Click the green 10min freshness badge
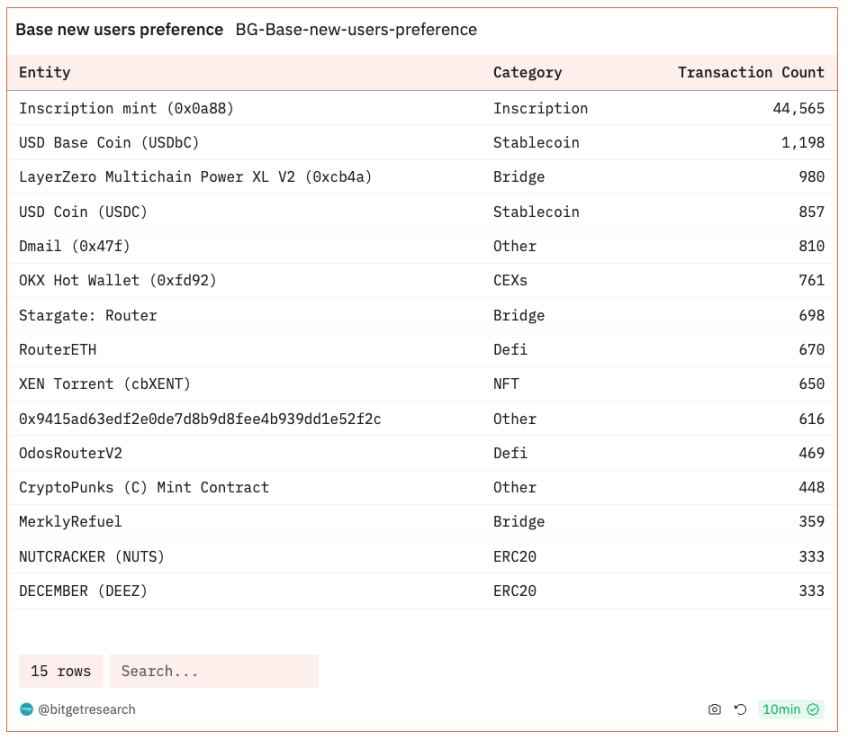 790,709
